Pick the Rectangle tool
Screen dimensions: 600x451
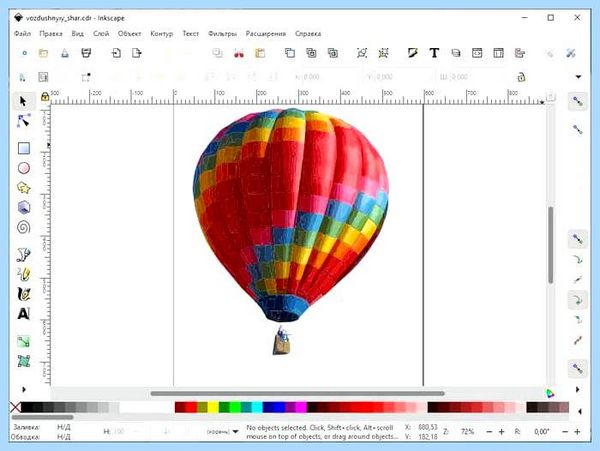pyautogui.click(x=24, y=148)
